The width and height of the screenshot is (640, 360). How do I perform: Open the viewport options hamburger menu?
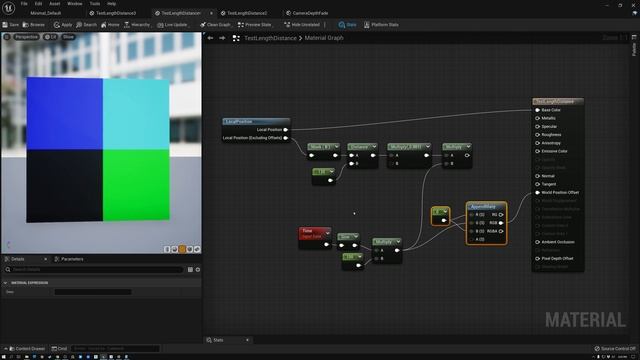pyautogui.click(x=7, y=37)
